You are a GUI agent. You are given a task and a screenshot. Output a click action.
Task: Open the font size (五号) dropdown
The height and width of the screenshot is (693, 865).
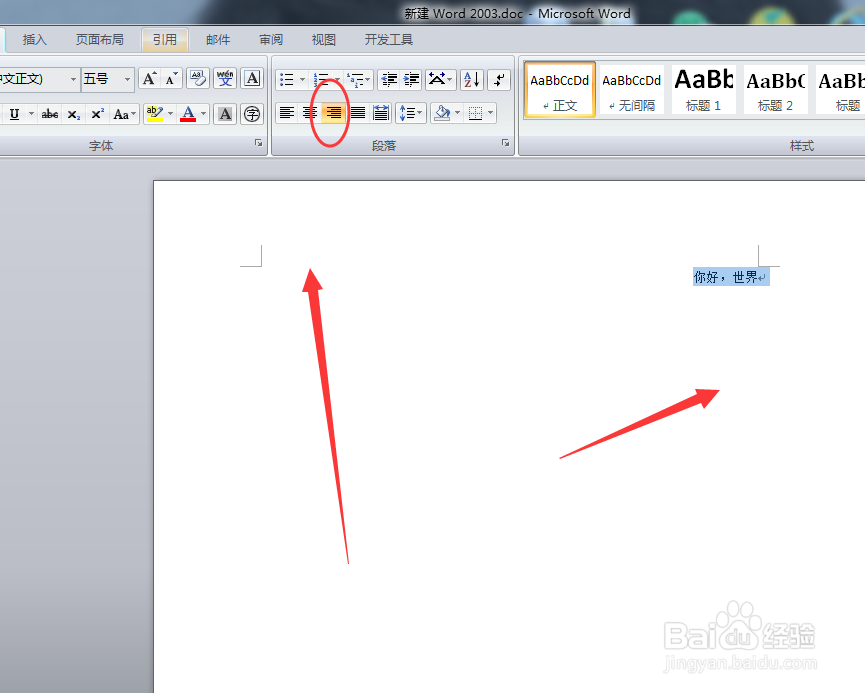pyautogui.click(x=127, y=79)
